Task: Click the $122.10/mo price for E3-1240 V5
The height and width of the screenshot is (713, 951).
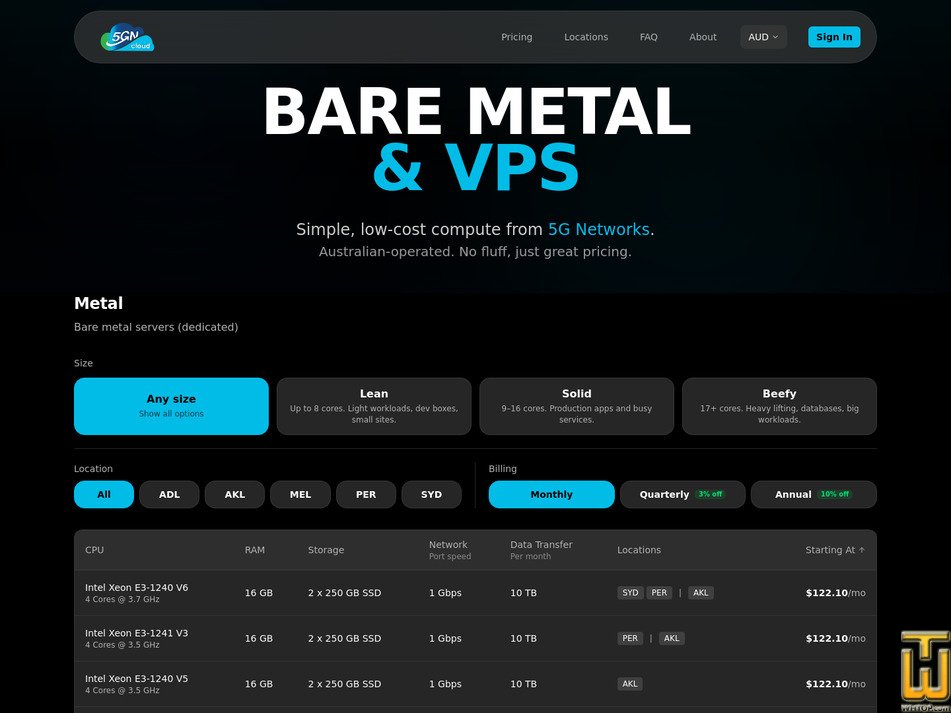Action: point(835,684)
